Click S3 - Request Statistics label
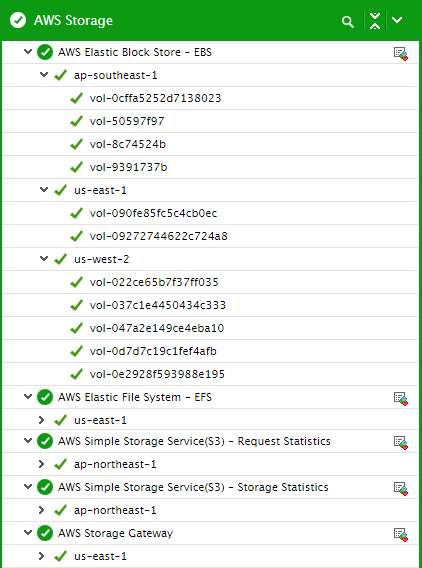The image size is (422, 568). coord(194,441)
